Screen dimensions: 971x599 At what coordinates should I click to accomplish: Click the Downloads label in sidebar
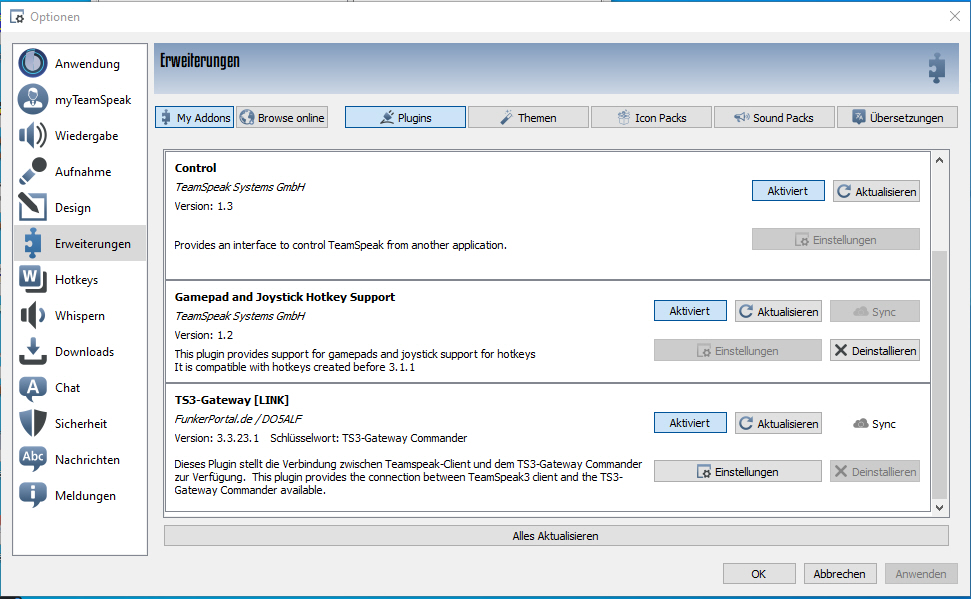pyautogui.click(x=84, y=351)
